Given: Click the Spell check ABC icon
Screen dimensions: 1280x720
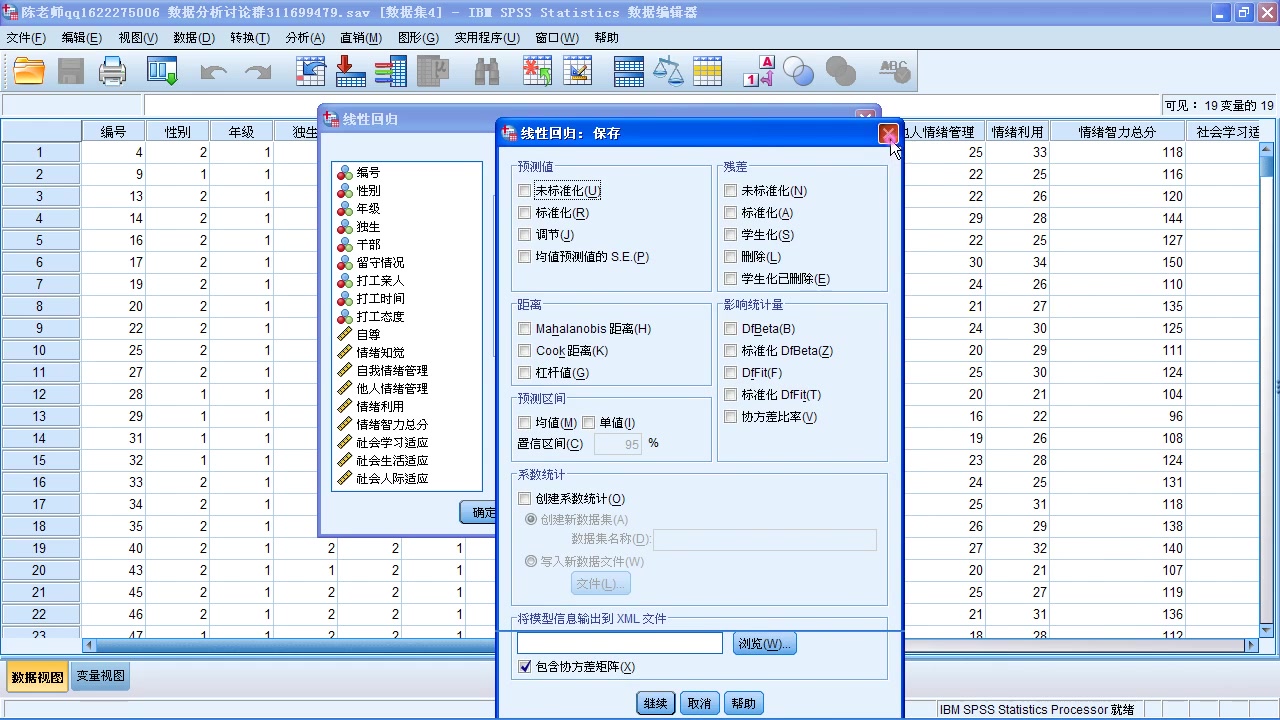Looking at the screenshot, I should pyautogui.click(x=893, y=71).
